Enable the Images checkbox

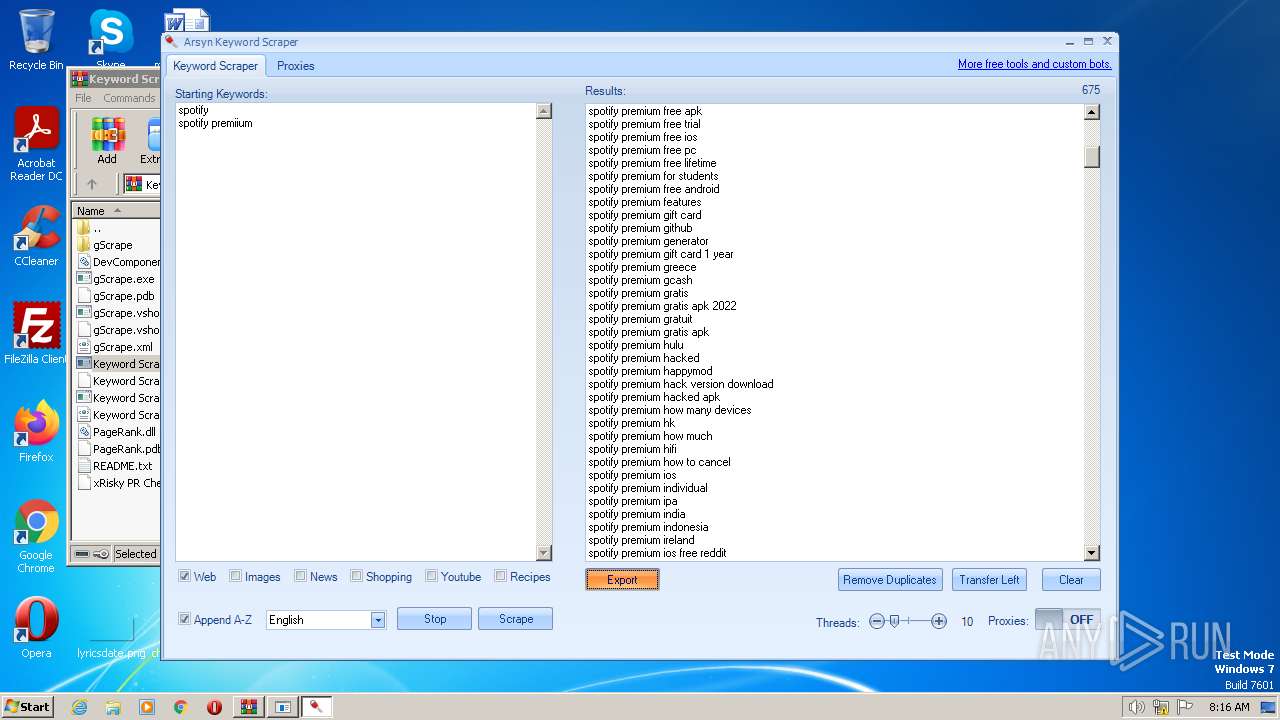click(235, 576)
